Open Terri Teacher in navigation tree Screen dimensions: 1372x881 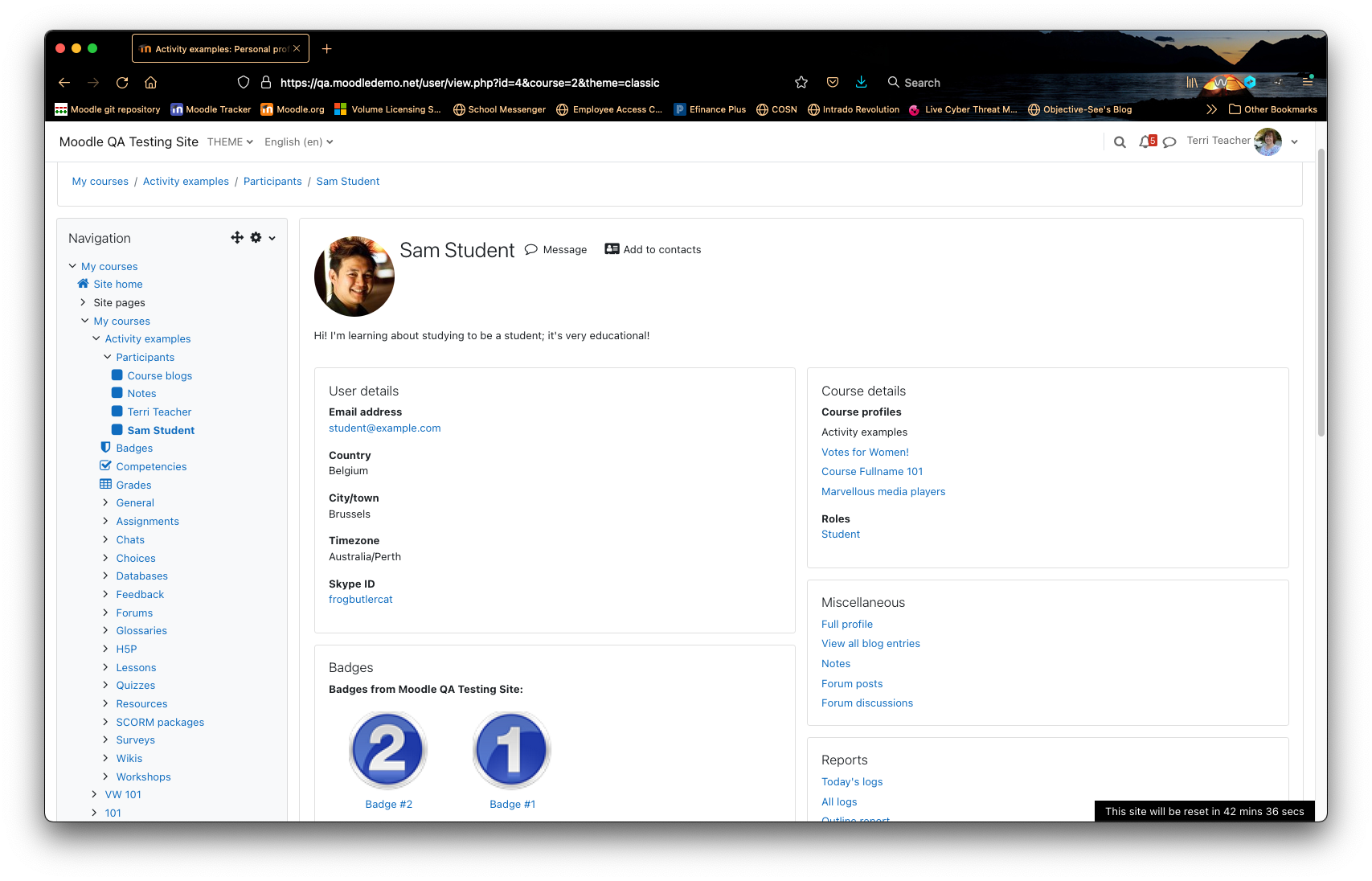tap(159, 412)
